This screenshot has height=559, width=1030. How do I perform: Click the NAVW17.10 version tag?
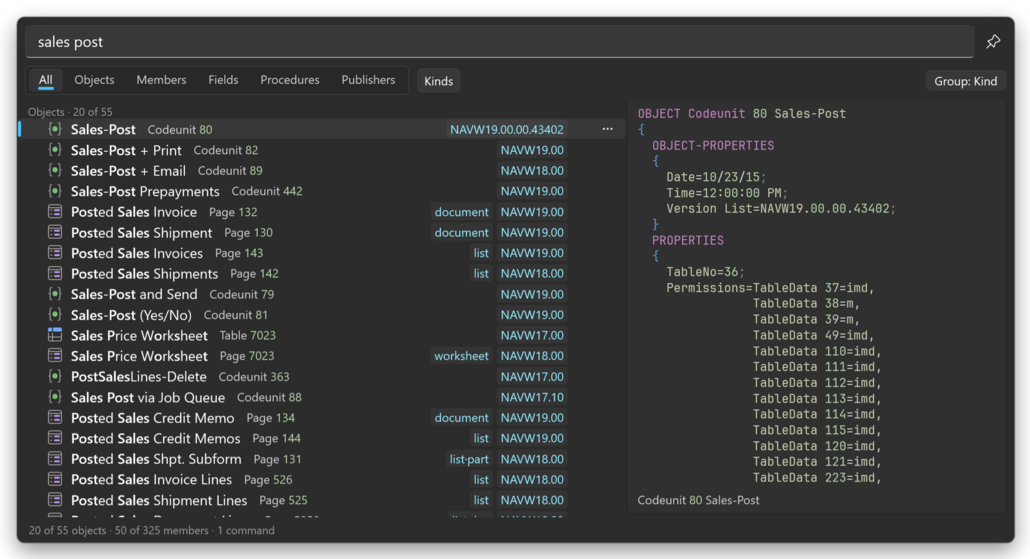[x=532, y=397]
